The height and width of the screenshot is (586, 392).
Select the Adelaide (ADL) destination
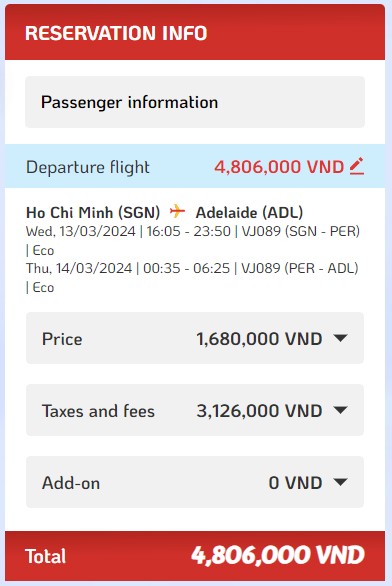coord(249,212)
